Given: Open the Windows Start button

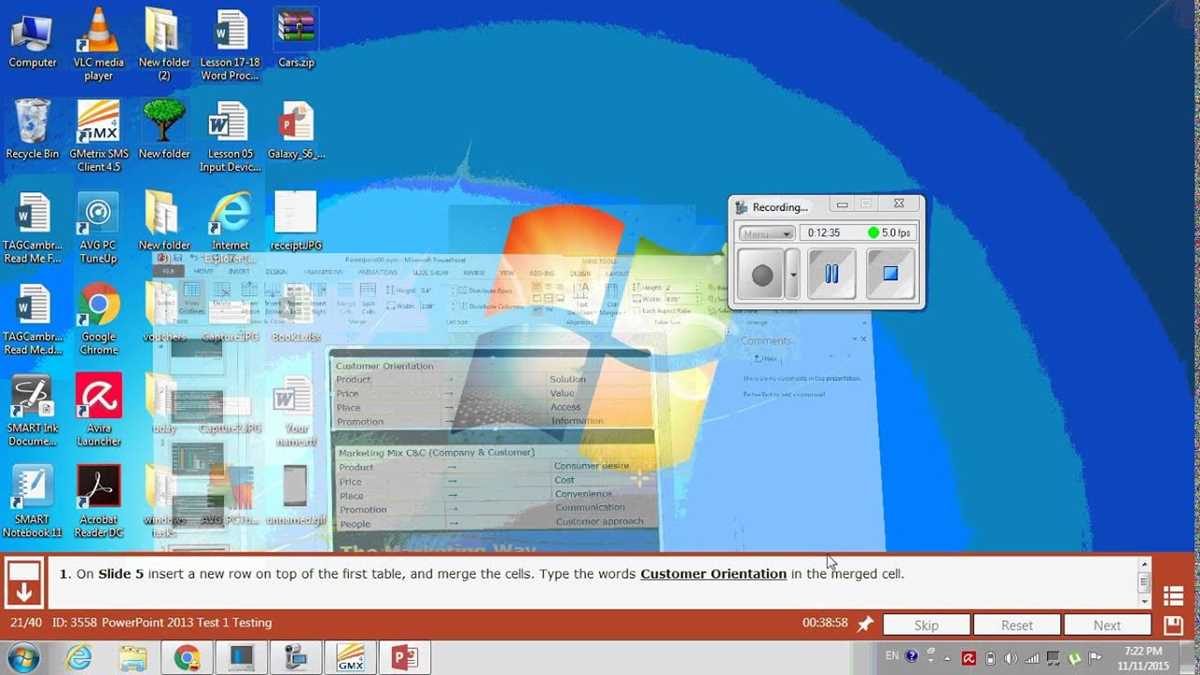Looking at the screenshot, I should click(23, 658).
